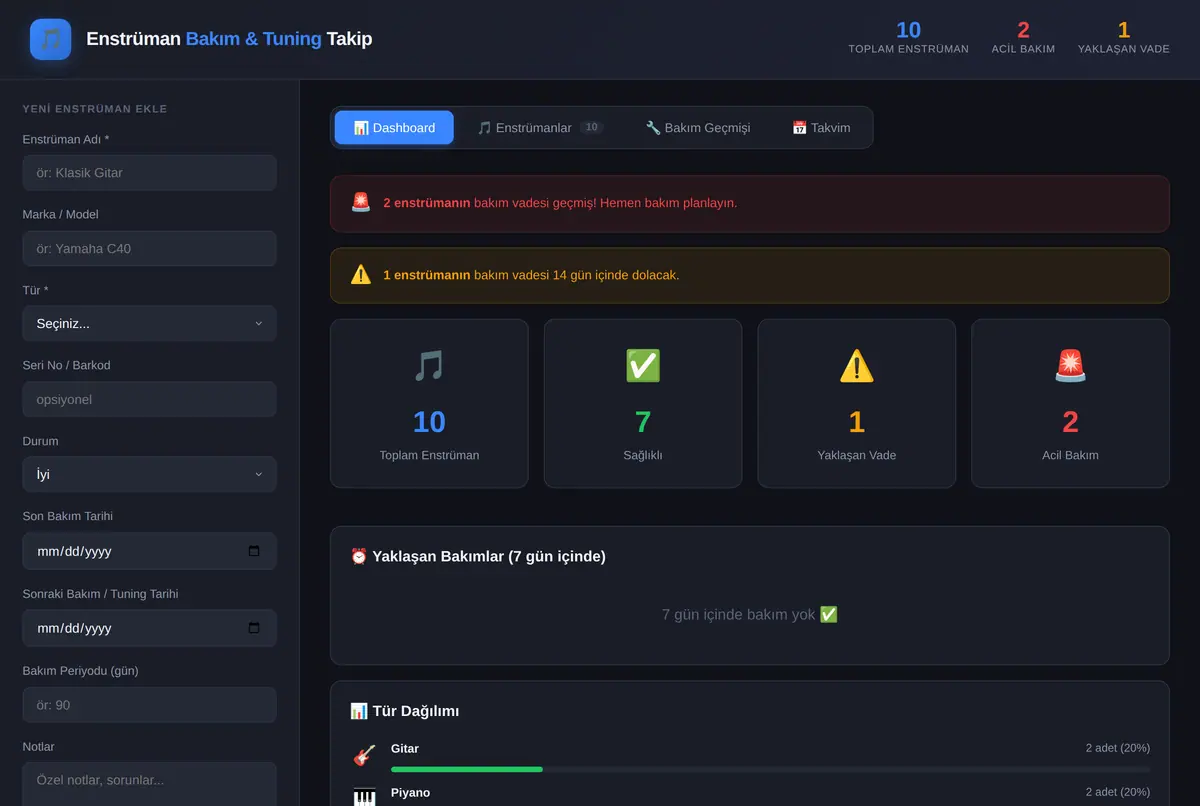Screen dimensions: 1200x806
Task: Click the green checkmark icon on Sağlıklı card
Action: [x=643, y=366]
